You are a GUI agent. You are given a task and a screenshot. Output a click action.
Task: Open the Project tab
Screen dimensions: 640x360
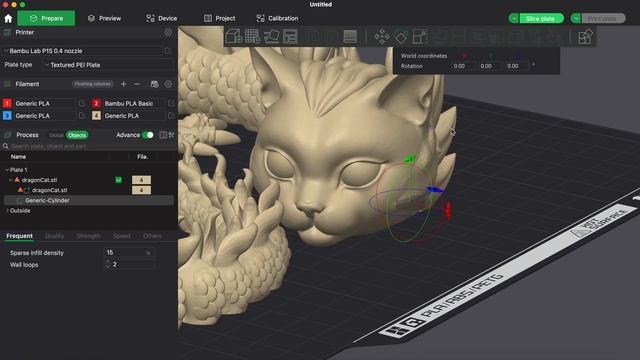tap(220, 18)
